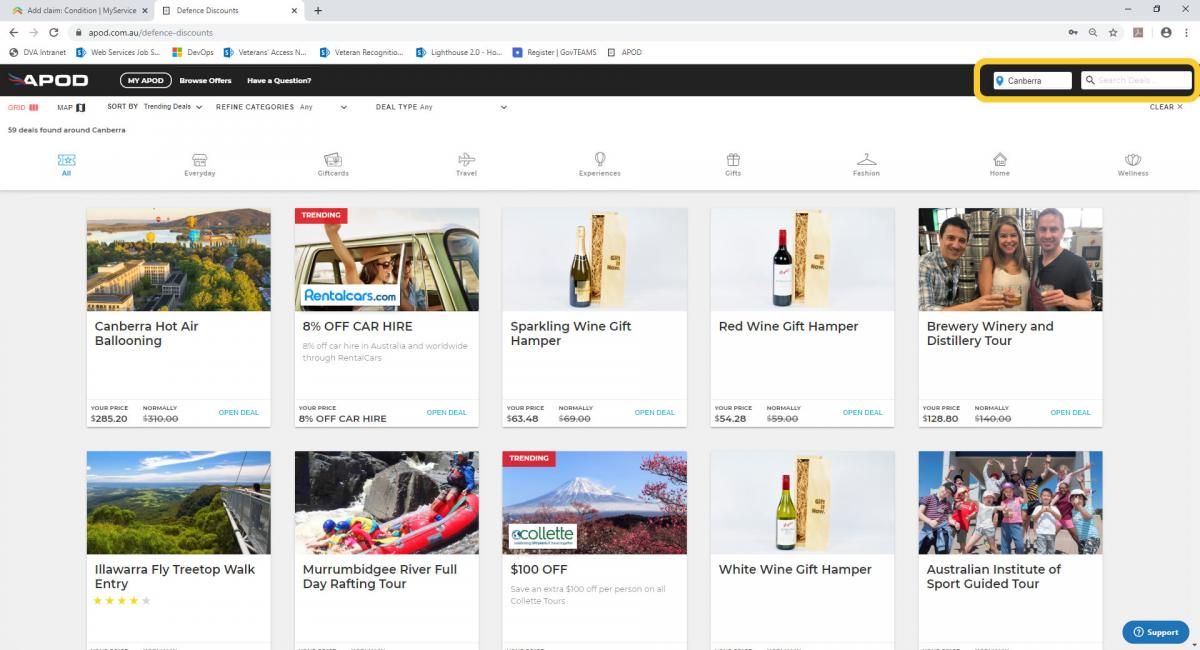Open APOD bookmark
The image size is (1200, 650).
point(625,52)
